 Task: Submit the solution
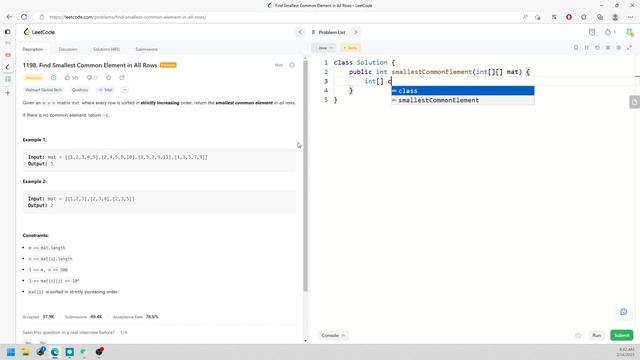(622, 335)
